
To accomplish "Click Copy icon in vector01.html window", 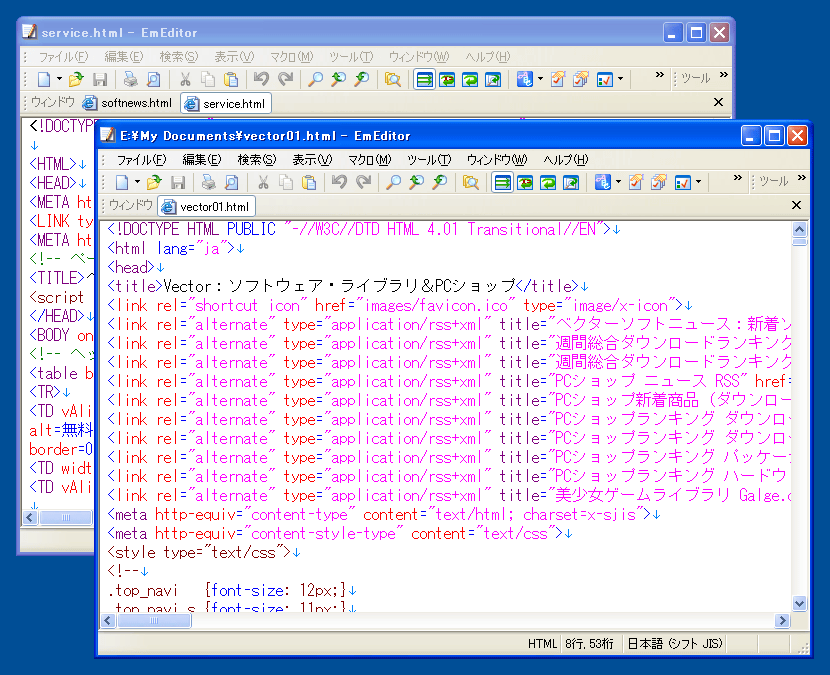I will point(286,183).
